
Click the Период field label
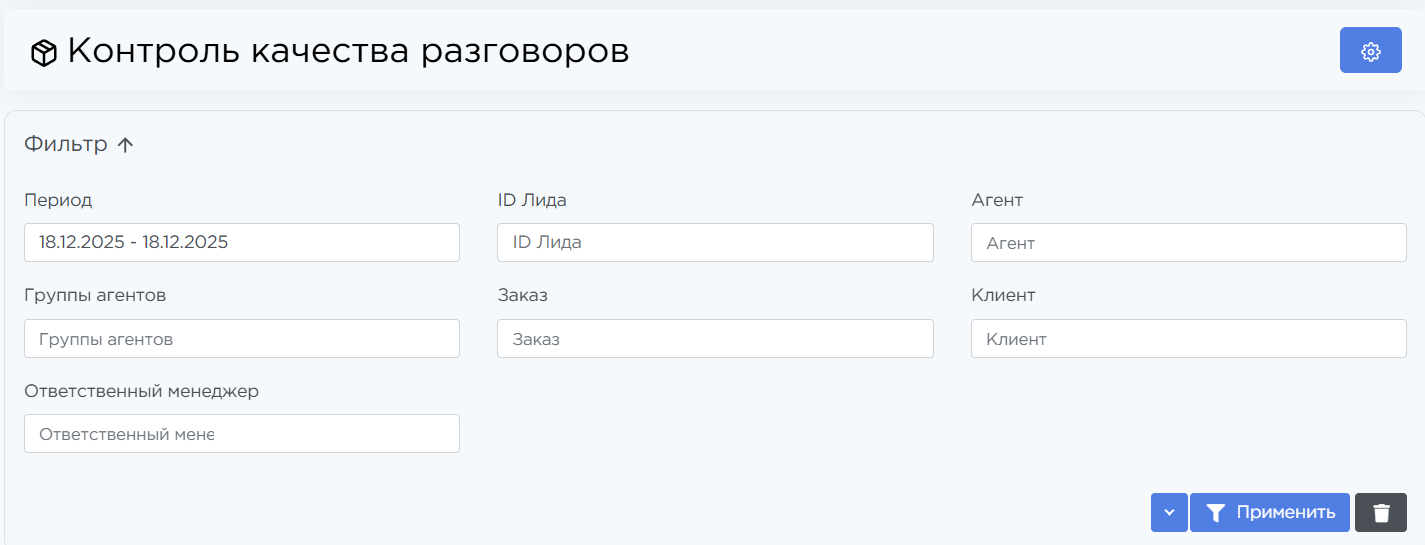58,200
